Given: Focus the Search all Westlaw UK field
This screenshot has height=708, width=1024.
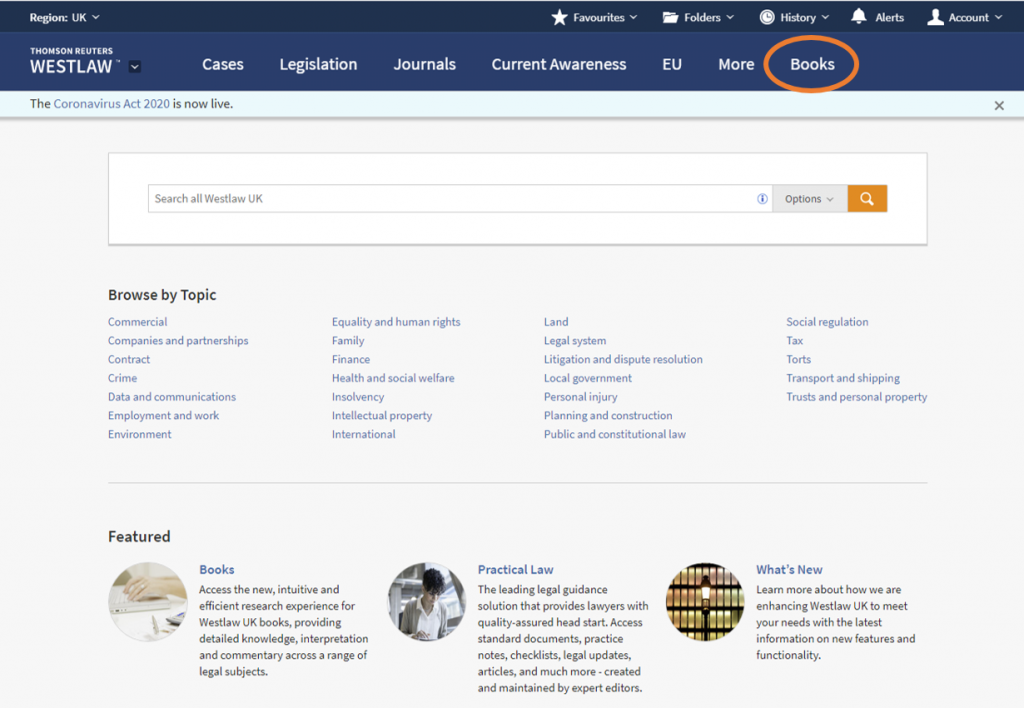Looking at the screenshot, I should pyautogui.click(x=450, y=199).
